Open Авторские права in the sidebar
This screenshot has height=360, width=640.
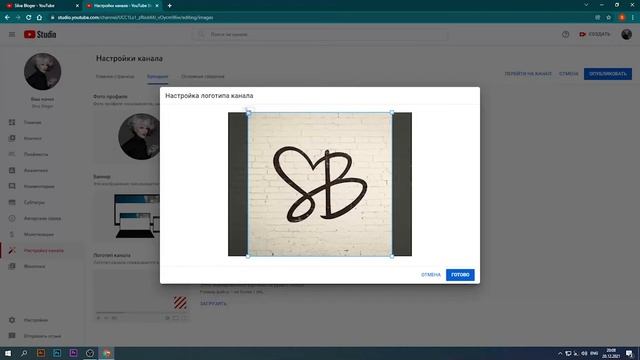tap(42, 218)
